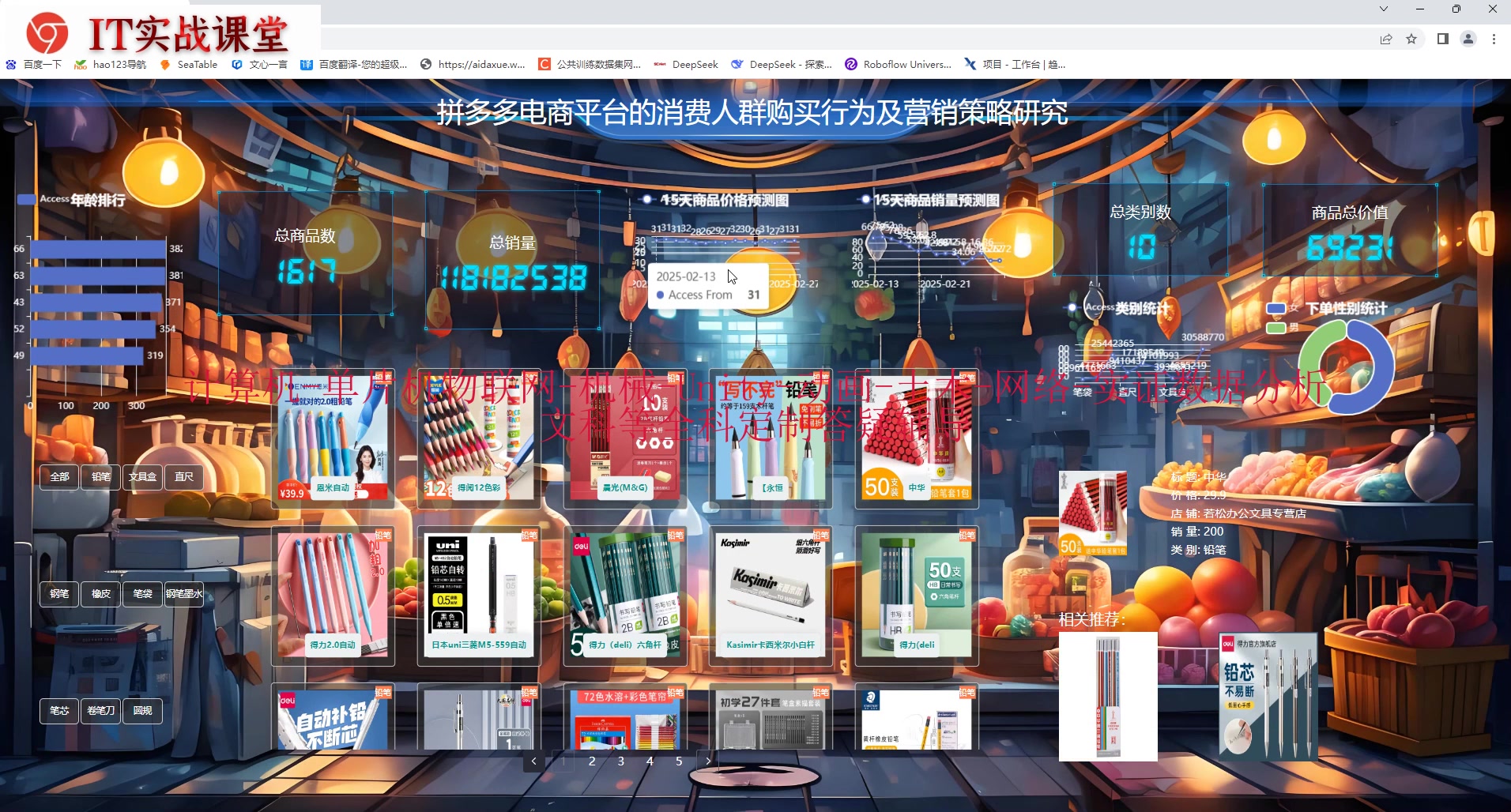Viewport: 1511px width, 812px height.
Task: Select the 卷笔刀 category filter
Action: click(x=101, y=711)
